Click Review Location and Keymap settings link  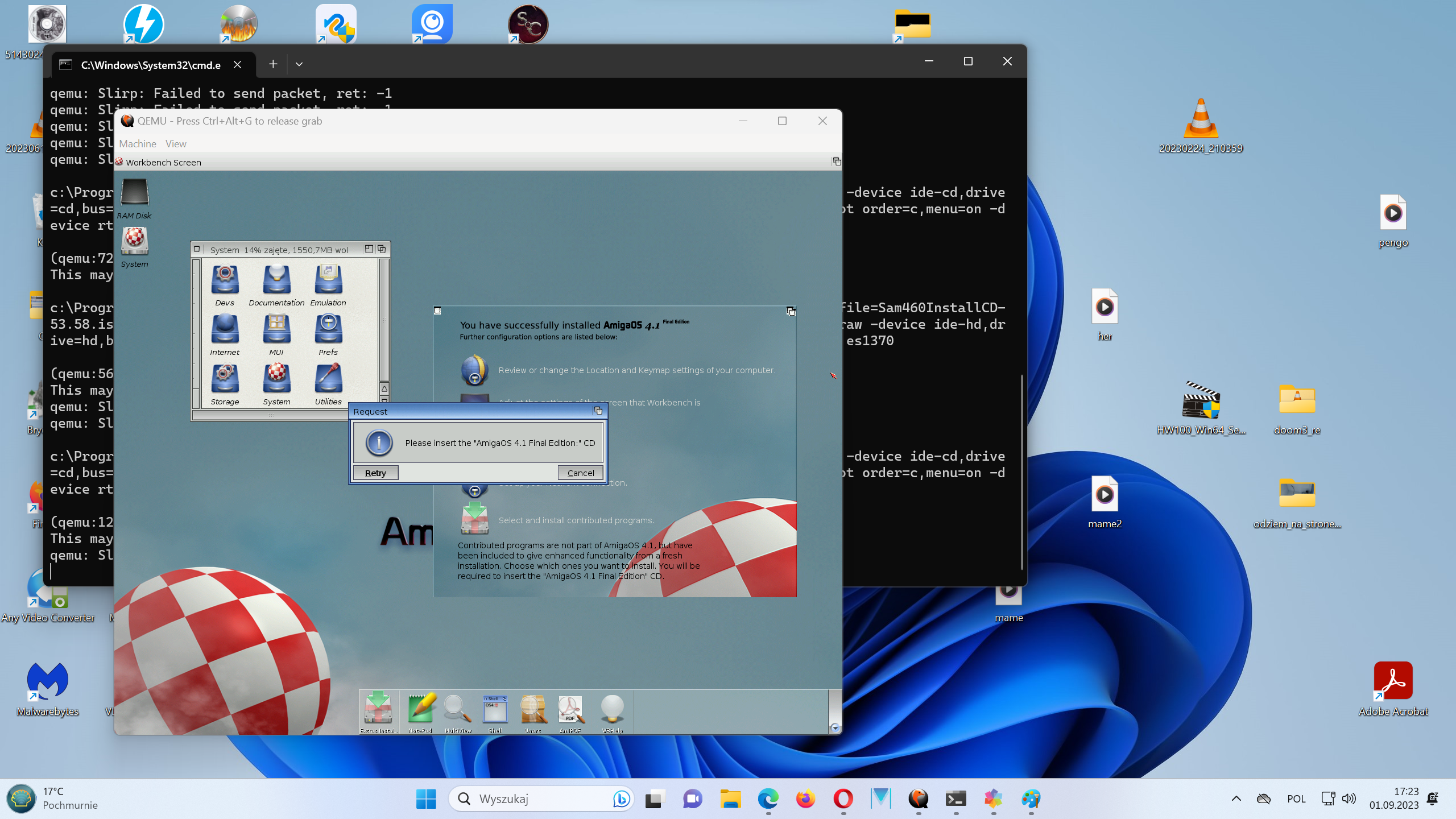tap(636, 370)
